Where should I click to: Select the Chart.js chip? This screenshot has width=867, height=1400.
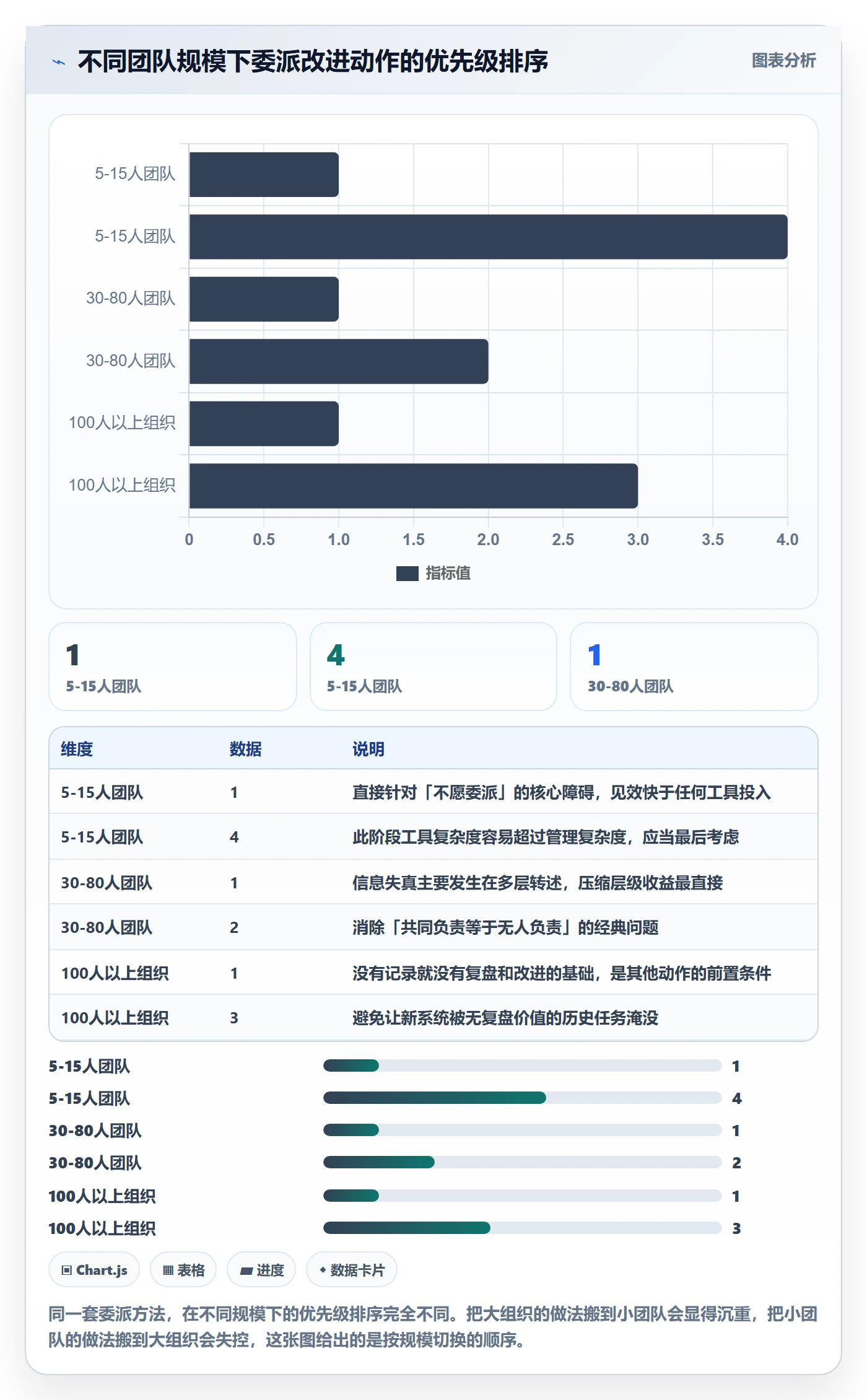[x=94, y=1270]
